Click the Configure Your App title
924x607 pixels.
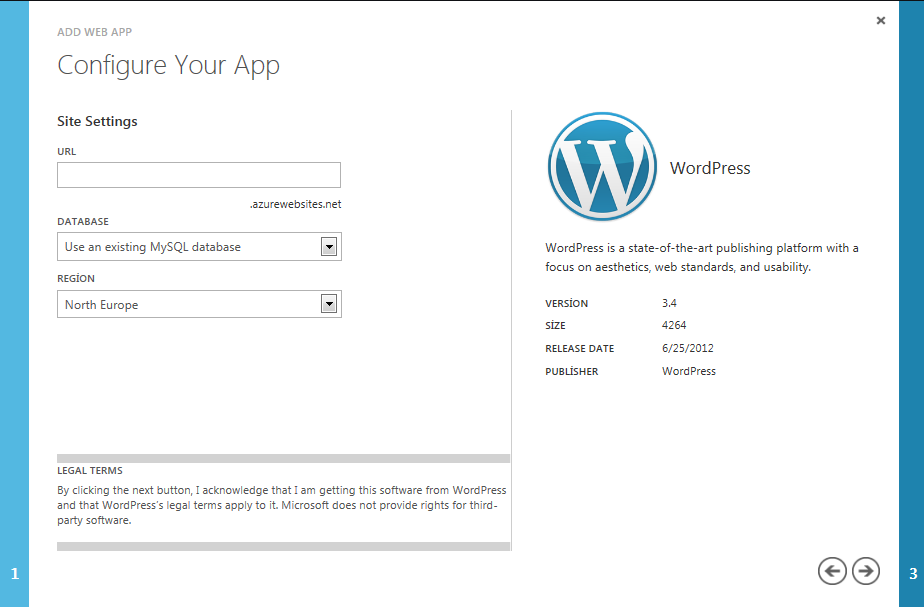(169, 65)
